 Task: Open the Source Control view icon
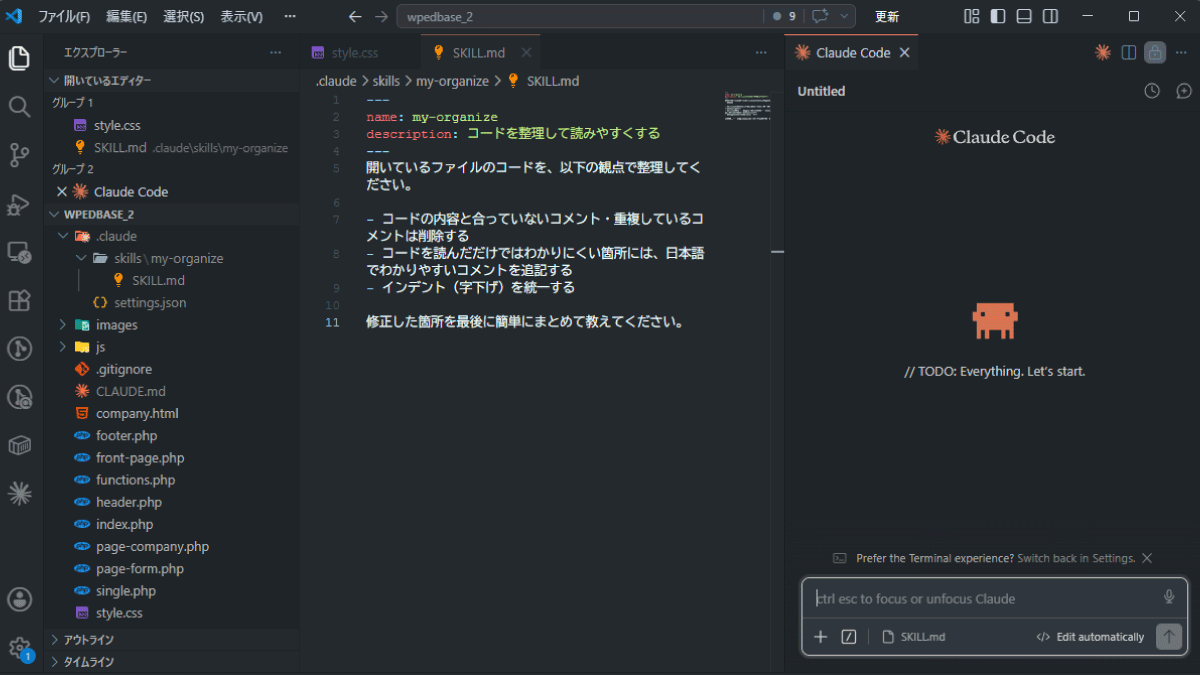pos(19,155)
